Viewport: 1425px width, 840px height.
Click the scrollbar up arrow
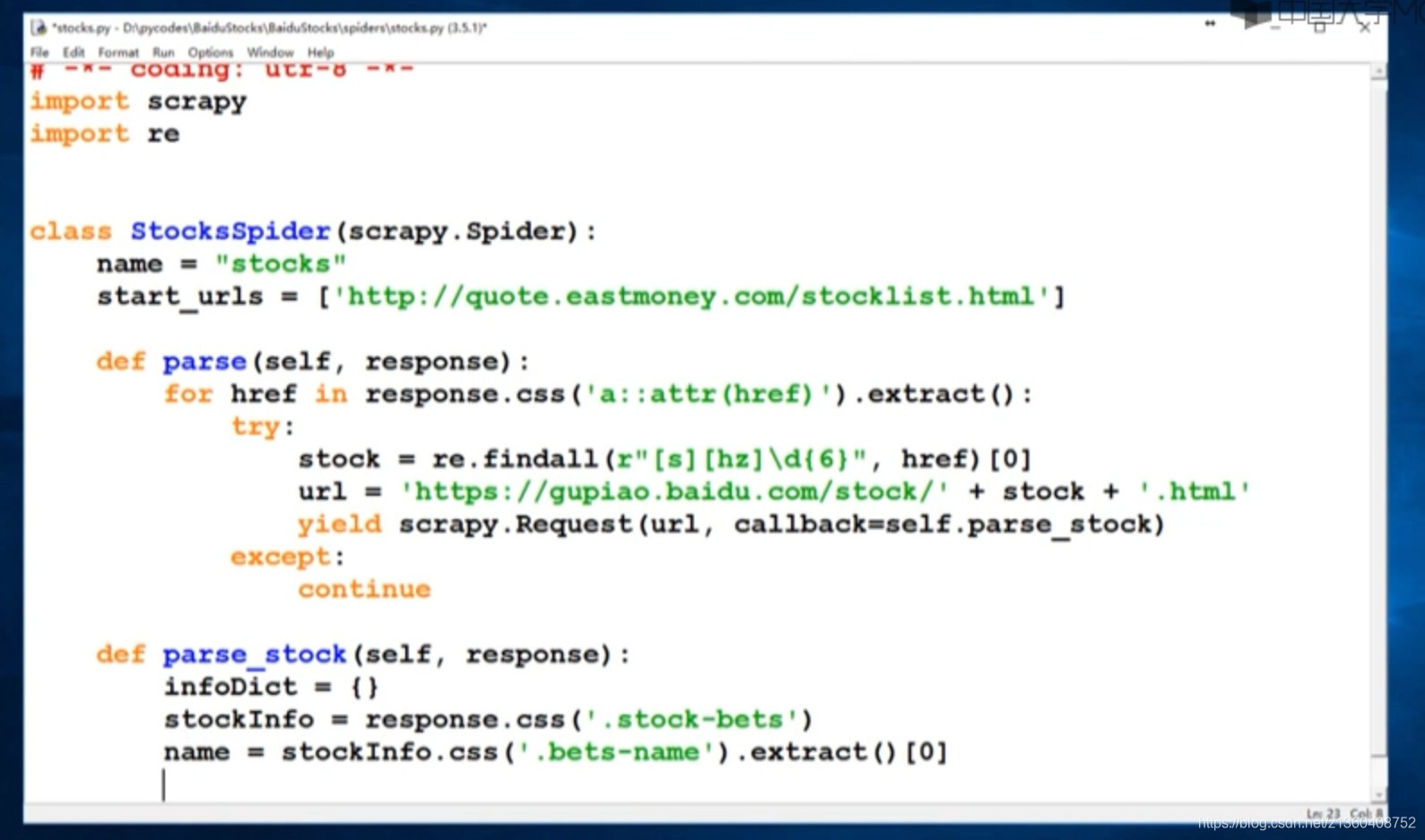(1379, 72)
